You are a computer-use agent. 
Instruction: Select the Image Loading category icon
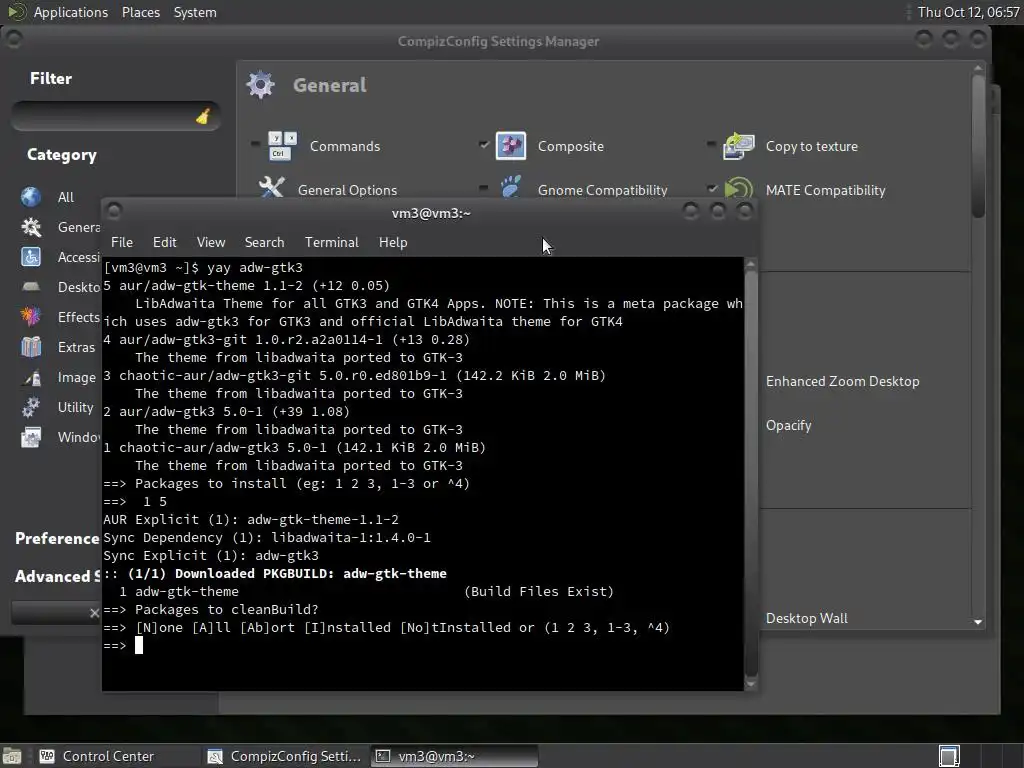coord(31,377)
